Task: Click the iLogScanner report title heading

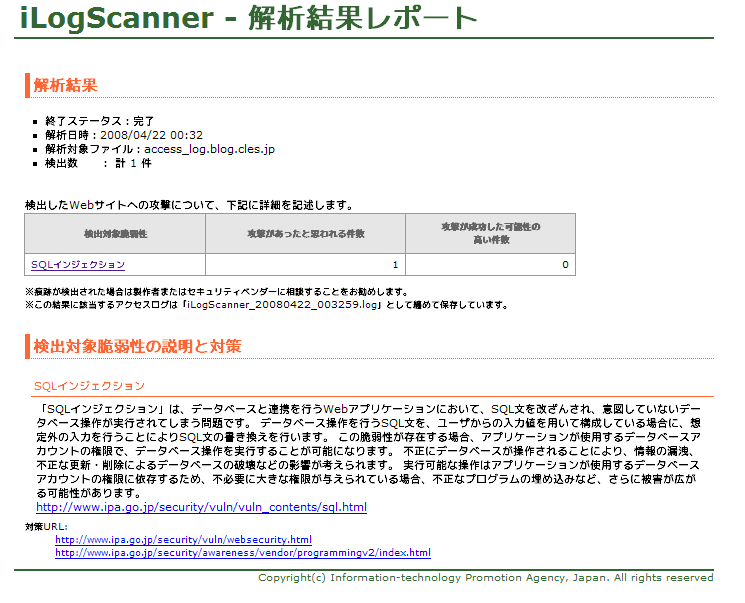Action: [x=248, y=17]
